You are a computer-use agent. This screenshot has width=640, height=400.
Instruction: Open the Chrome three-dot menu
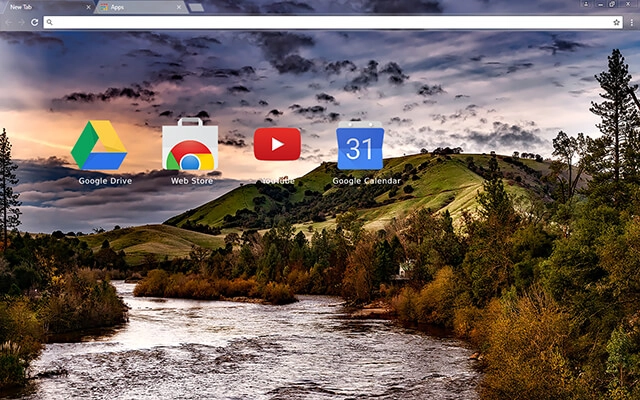[x=631, y=22]
